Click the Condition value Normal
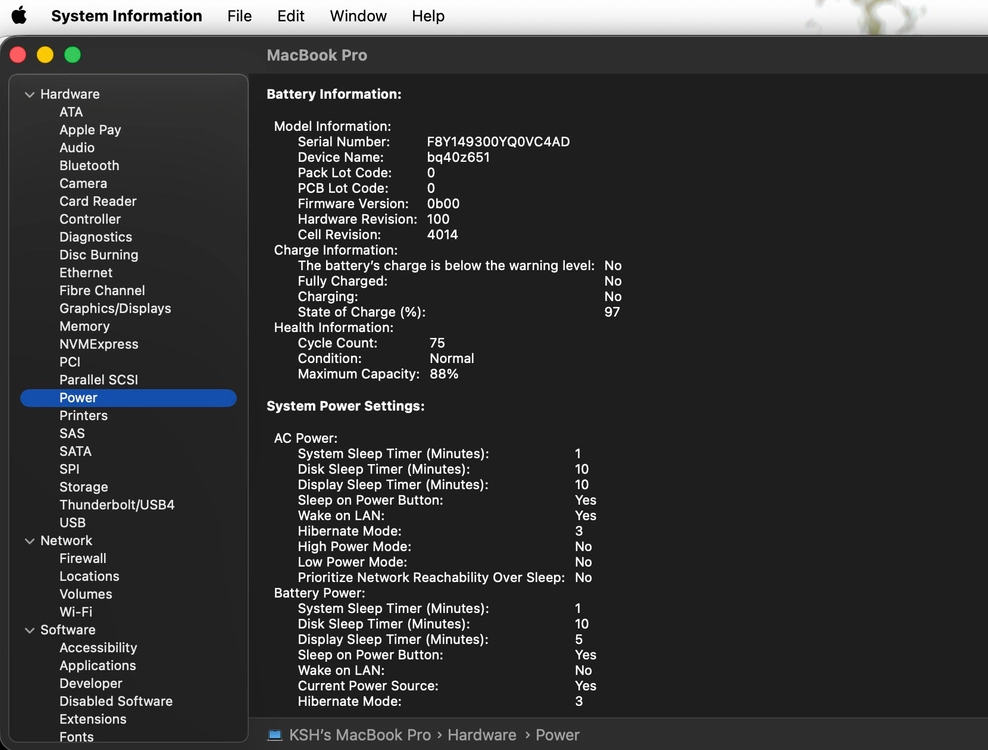Screen dimensions: 988x750 452,359
